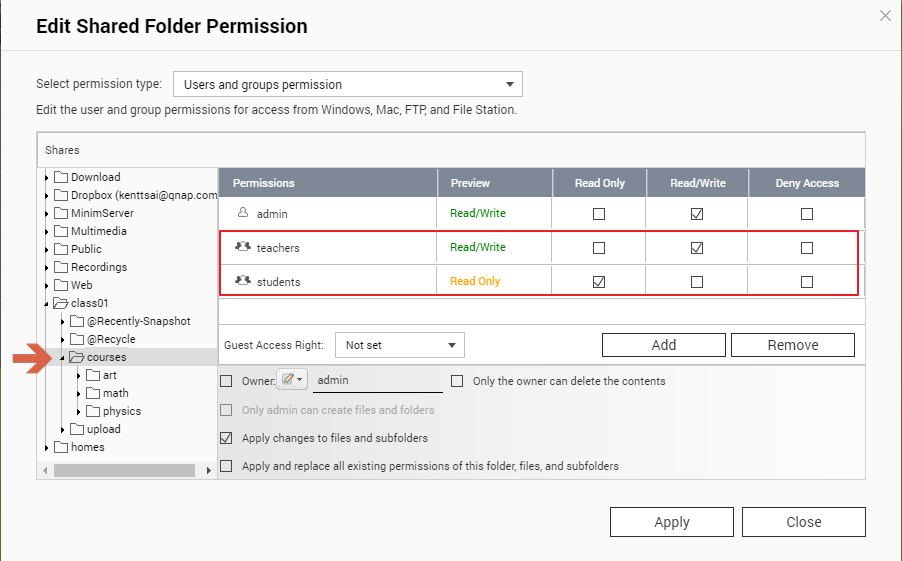Screen dimensions: 902x561
Task: Open the permission type dropdown
Action: click(348, 85)
